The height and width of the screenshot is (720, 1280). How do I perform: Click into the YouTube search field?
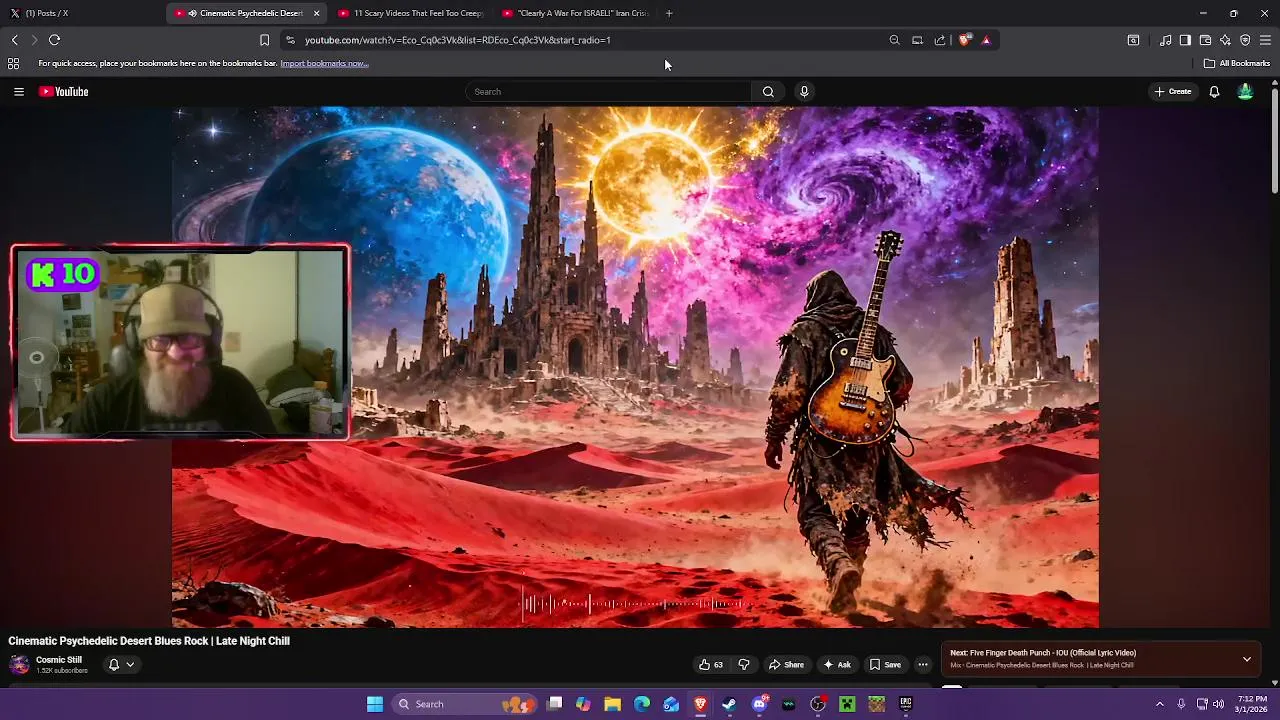pyautogui.click(x=608, y=92)
